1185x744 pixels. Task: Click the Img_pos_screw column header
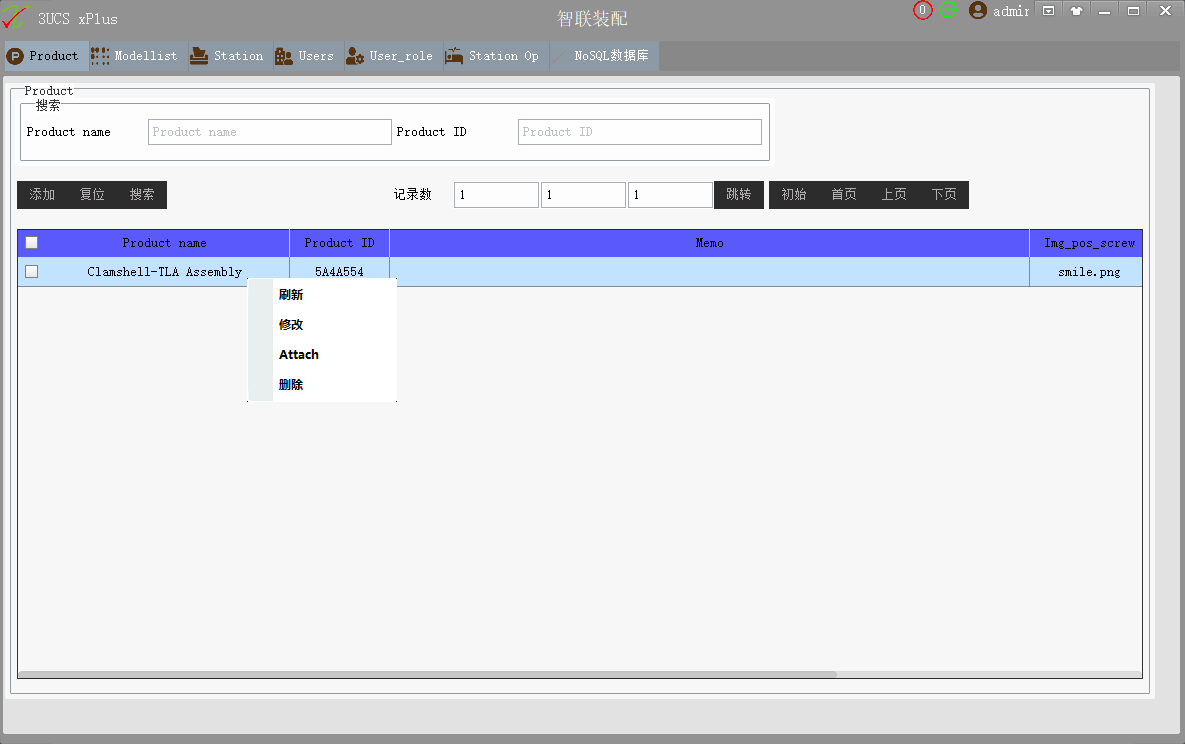[1088, 243]
